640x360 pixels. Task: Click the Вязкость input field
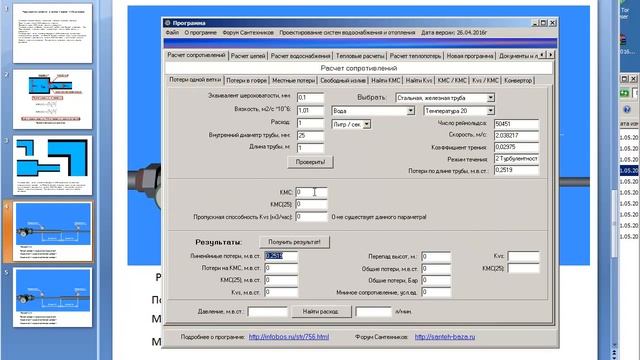tap(310, 111)
